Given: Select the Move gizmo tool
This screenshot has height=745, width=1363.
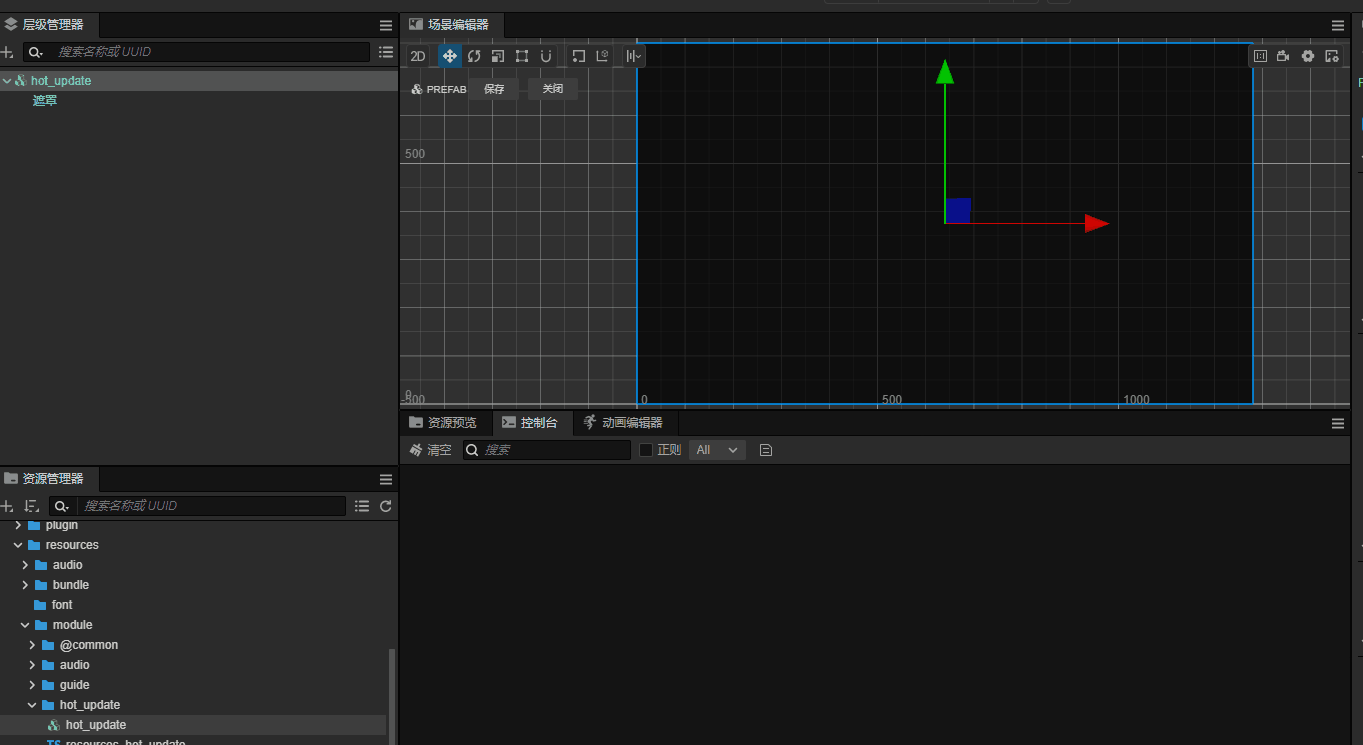Looking at the screenshot, I should (x=450, y=56).
